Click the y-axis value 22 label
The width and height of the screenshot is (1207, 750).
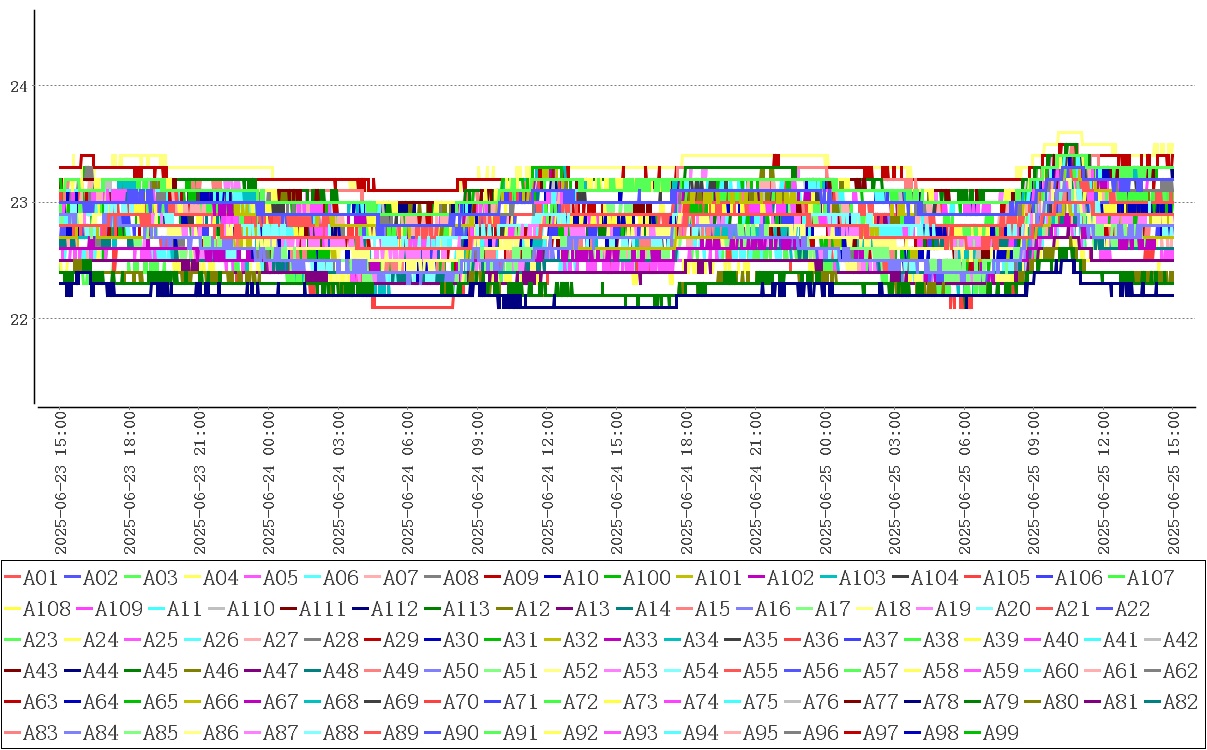(17, 319)
